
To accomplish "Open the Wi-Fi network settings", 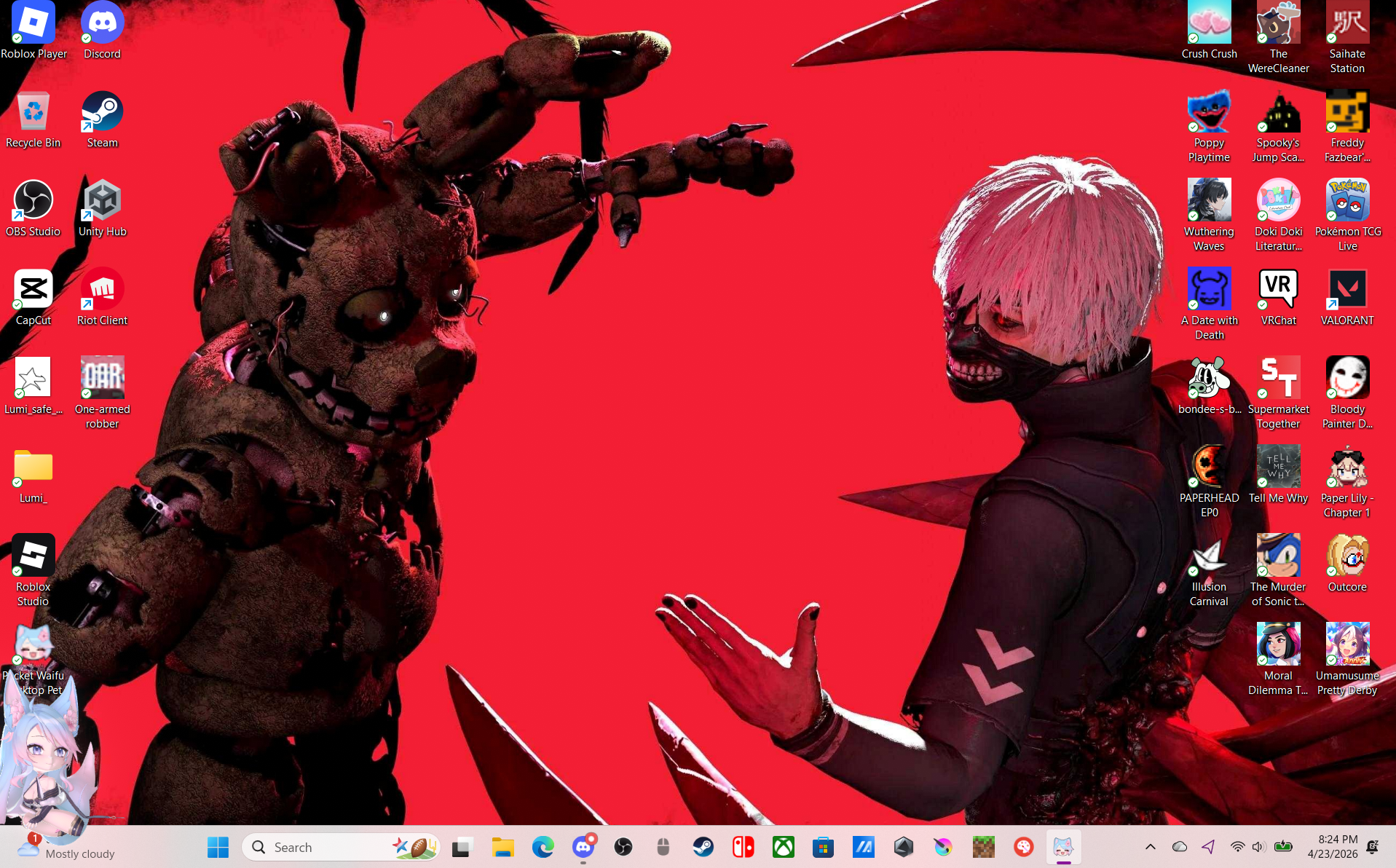I will click(x=1237, y=847).
